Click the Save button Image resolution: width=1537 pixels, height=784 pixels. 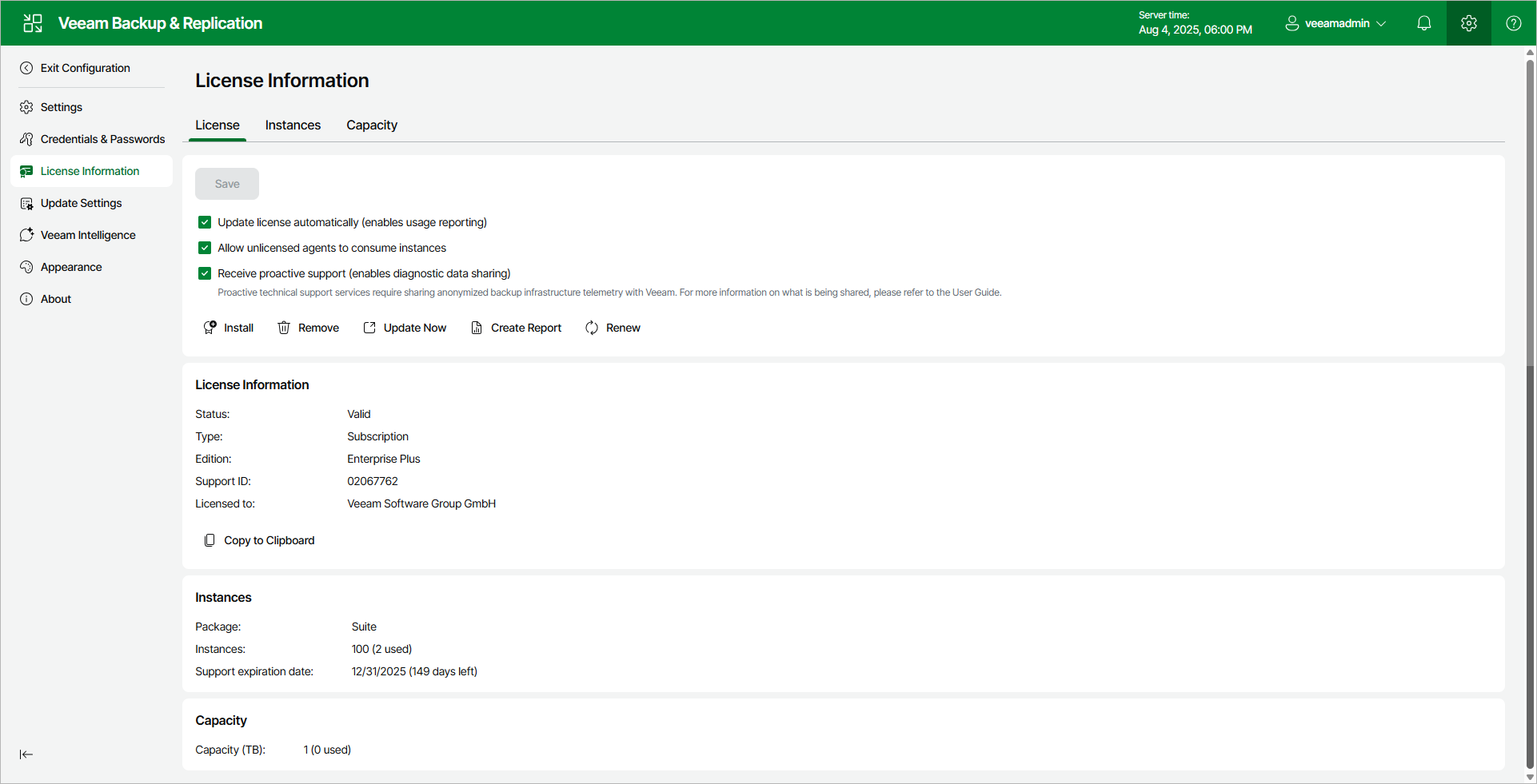227,184
